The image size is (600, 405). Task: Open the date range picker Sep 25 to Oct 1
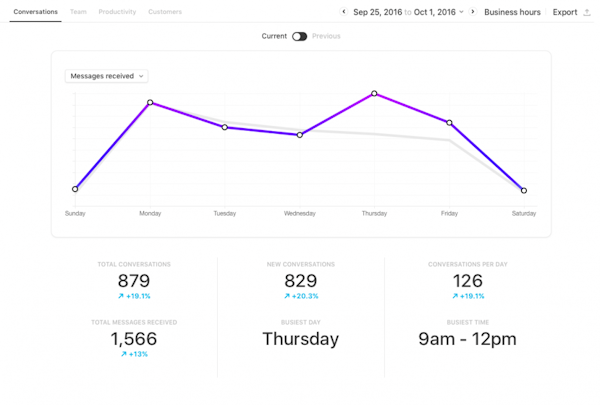point(408,12)
